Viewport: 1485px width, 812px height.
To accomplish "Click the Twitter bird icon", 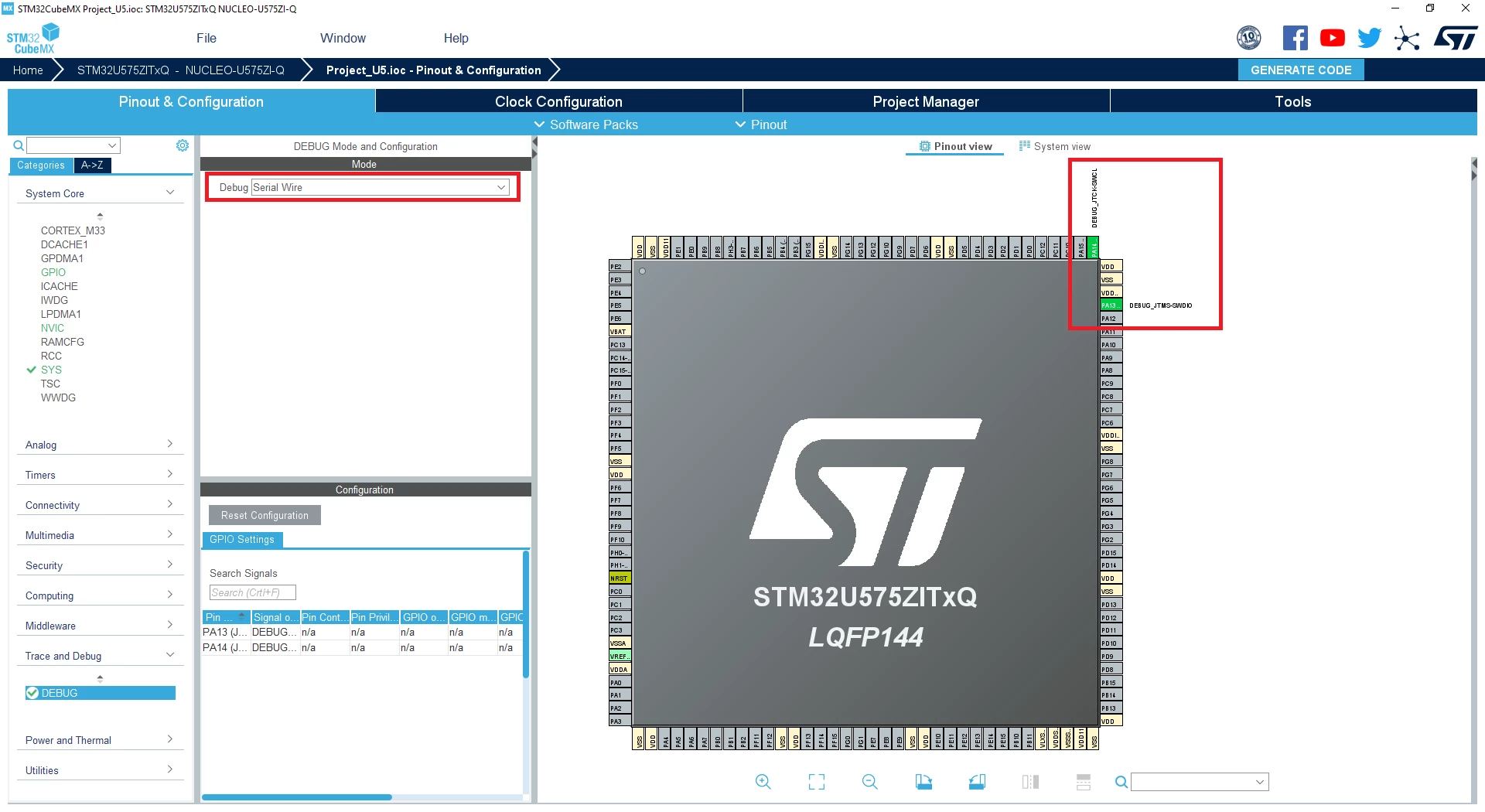I will (1369, 38).
